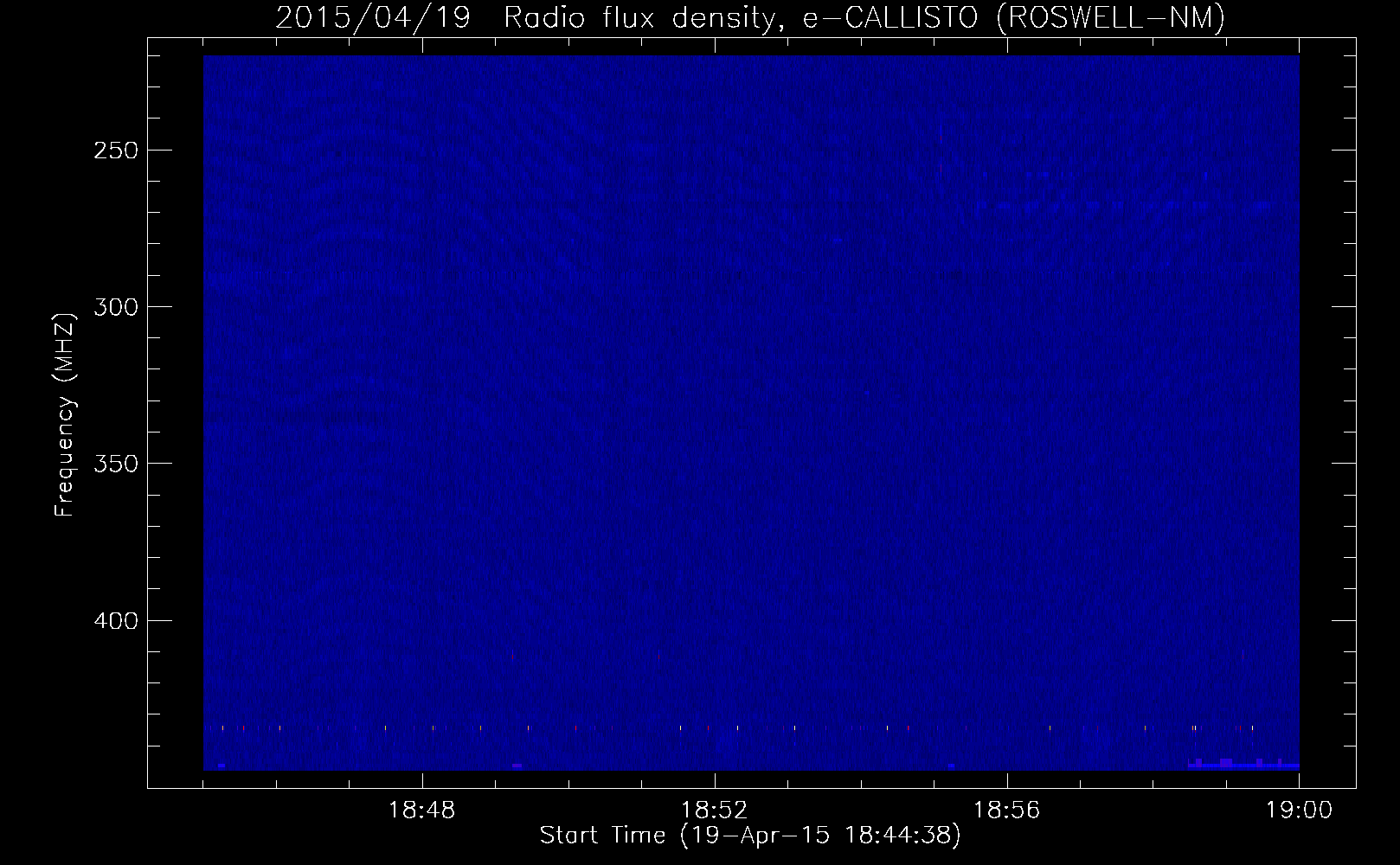The height and width of the screenshot is (865, 1400).
Task: Click the plot title mentioning e-CALLISTO (ROSWELL-NM)
Action: point(750,18)
